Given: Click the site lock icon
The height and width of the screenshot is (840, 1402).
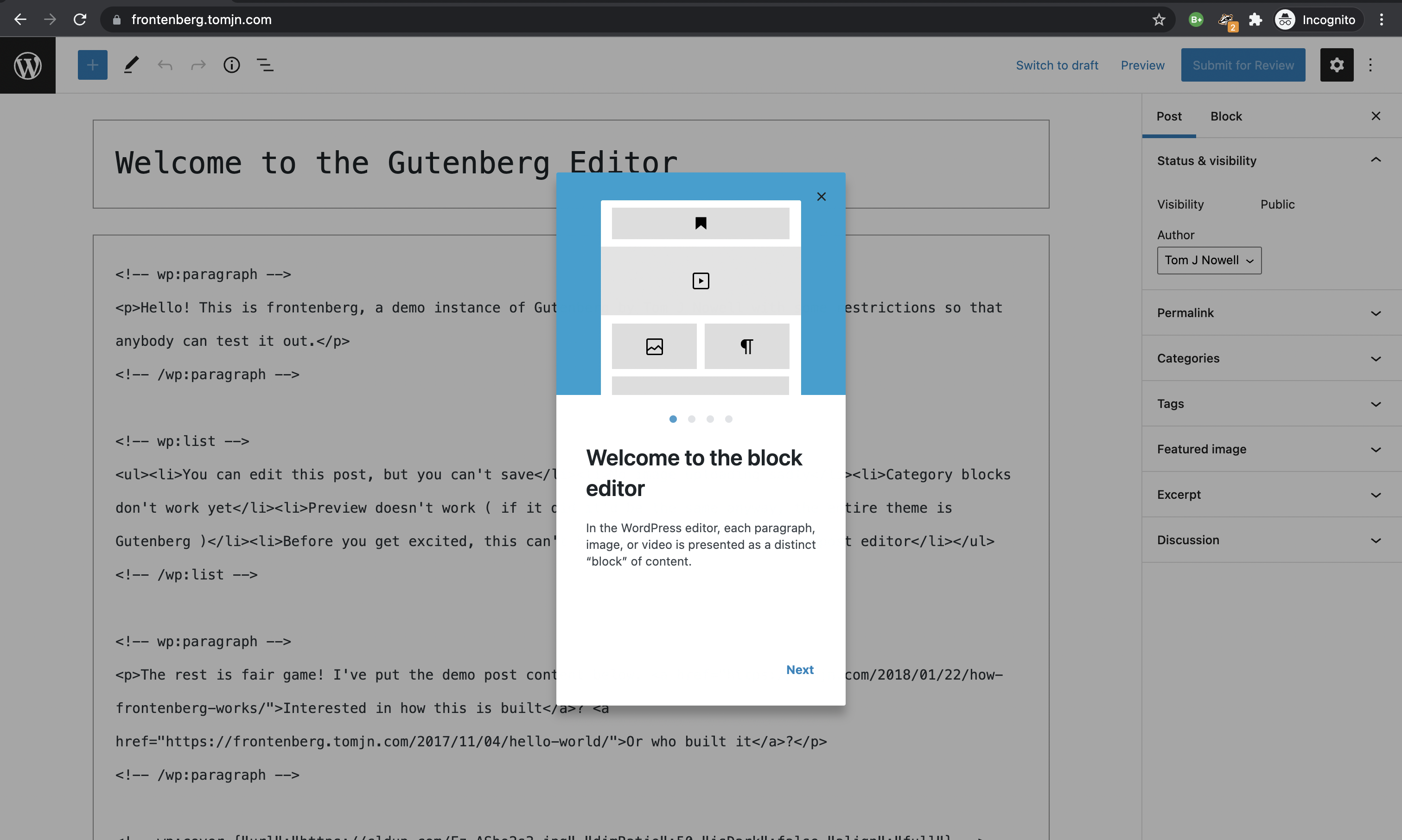Looking at the screenshot, I should tap(116, 20).
